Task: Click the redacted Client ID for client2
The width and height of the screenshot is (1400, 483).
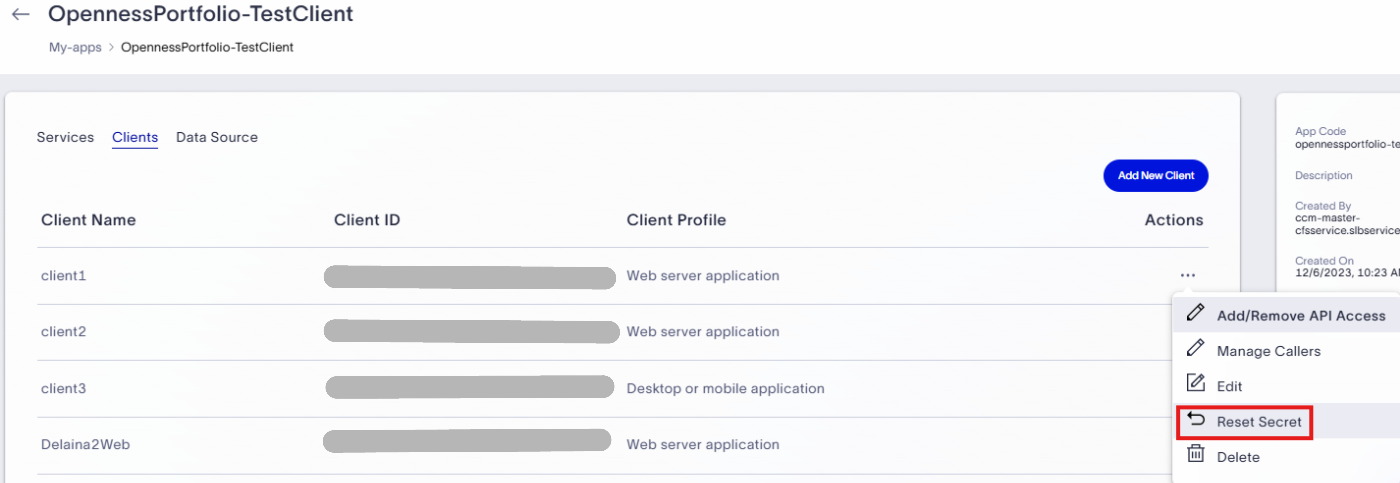Action: click(472, 331)
